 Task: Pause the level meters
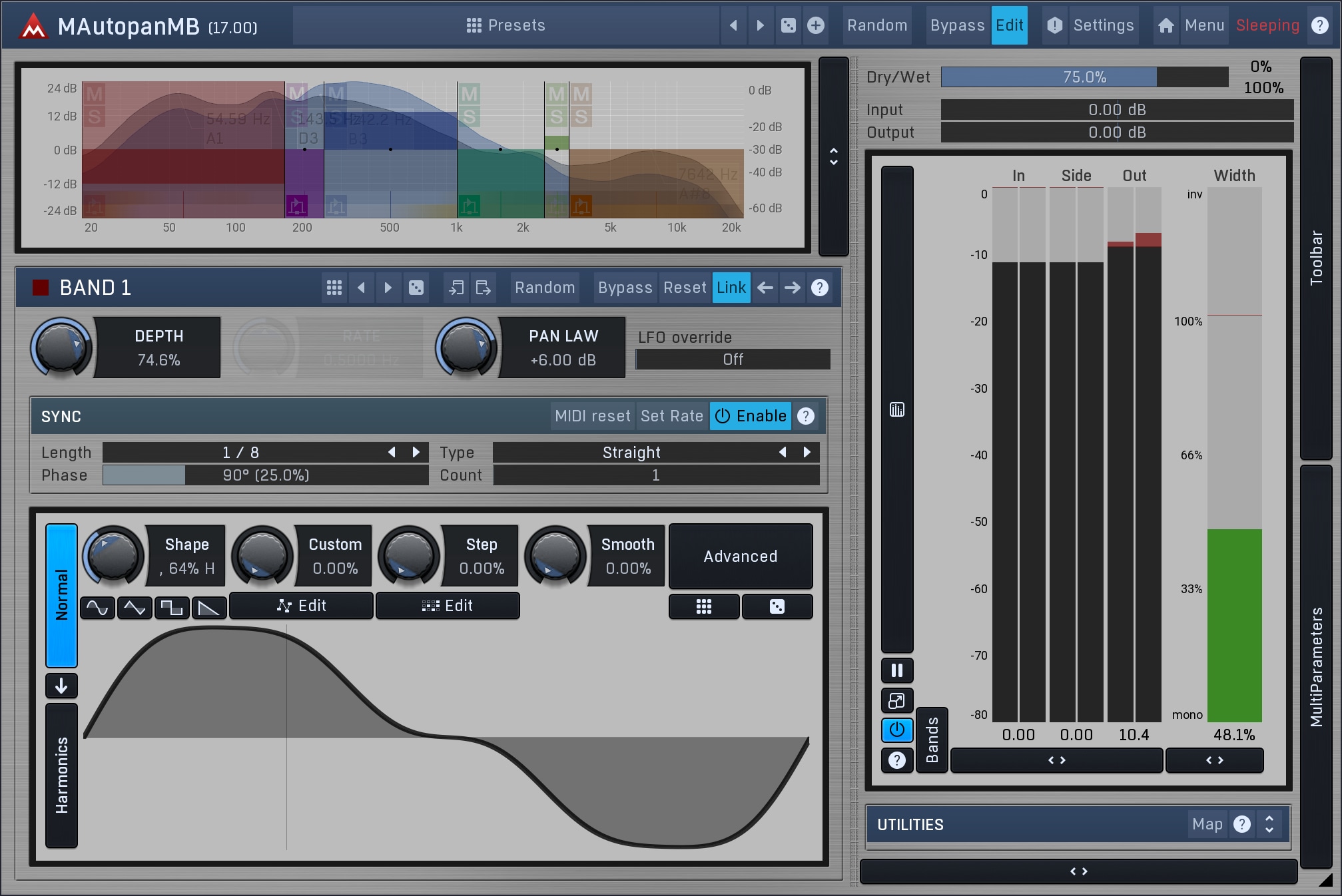pyautogui.click(x=896, y=670)
